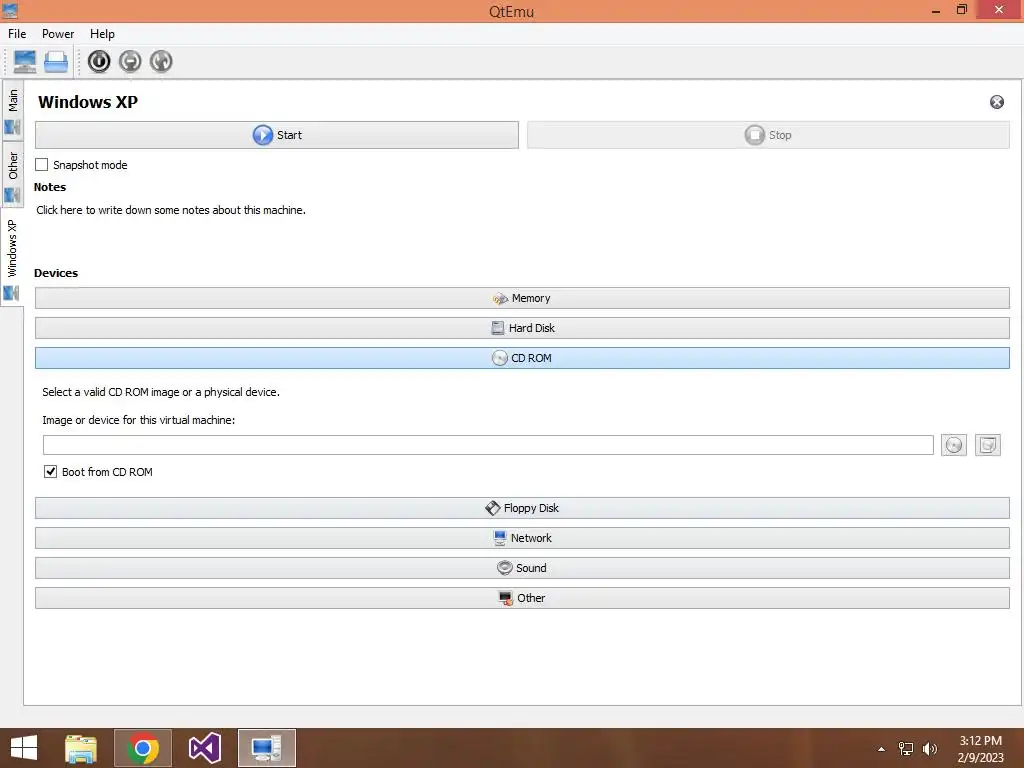Select the Windows XP side tab
The width and height of the screenshot is (1024, 768).
[x=12, y=258]
